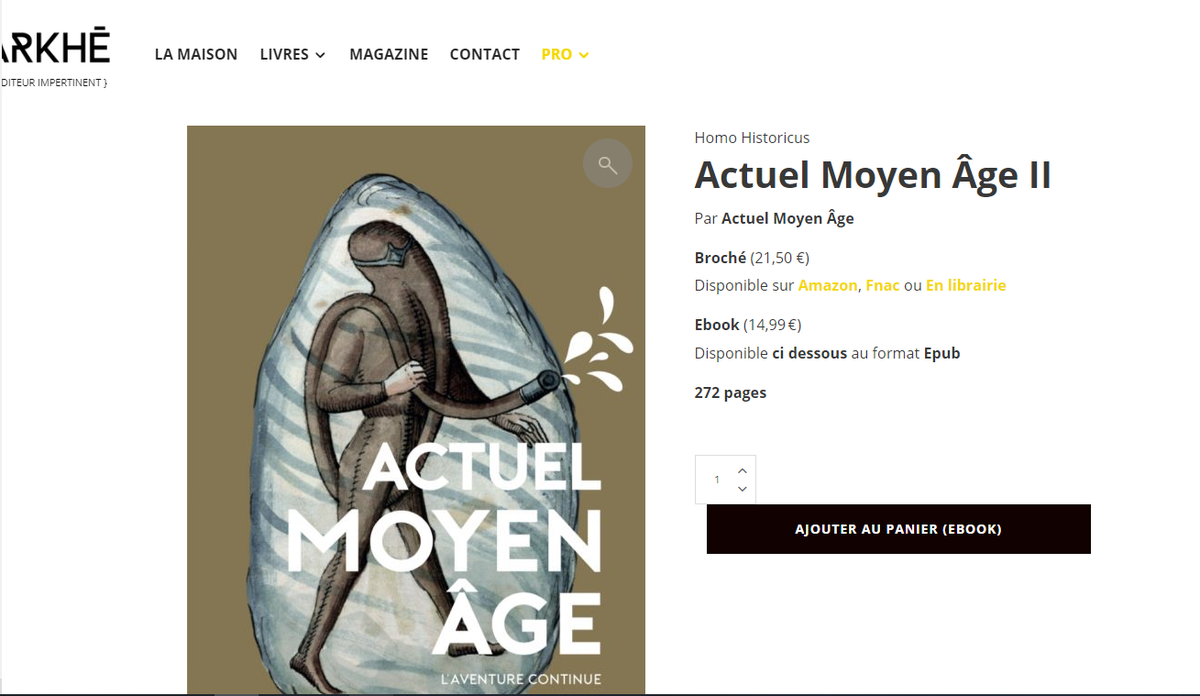
Task: Click the magnifier zoom icon on book cover
Action: coord(608,164)
